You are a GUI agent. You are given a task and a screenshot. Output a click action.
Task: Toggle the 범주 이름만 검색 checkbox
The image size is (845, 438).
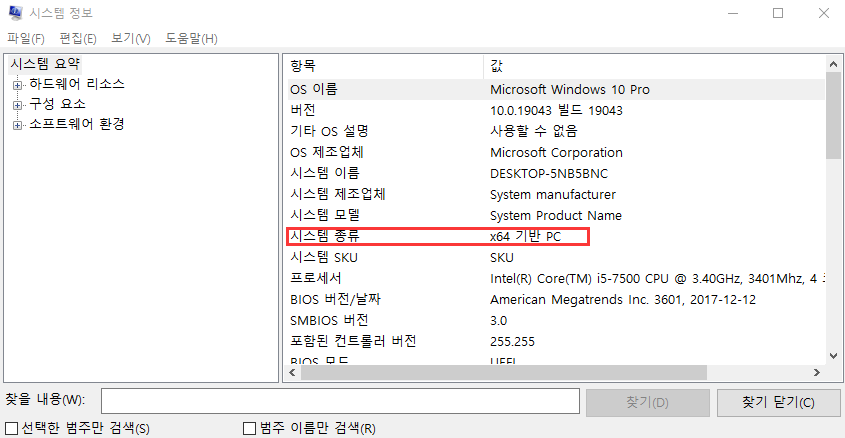click(x=250, y=429)
